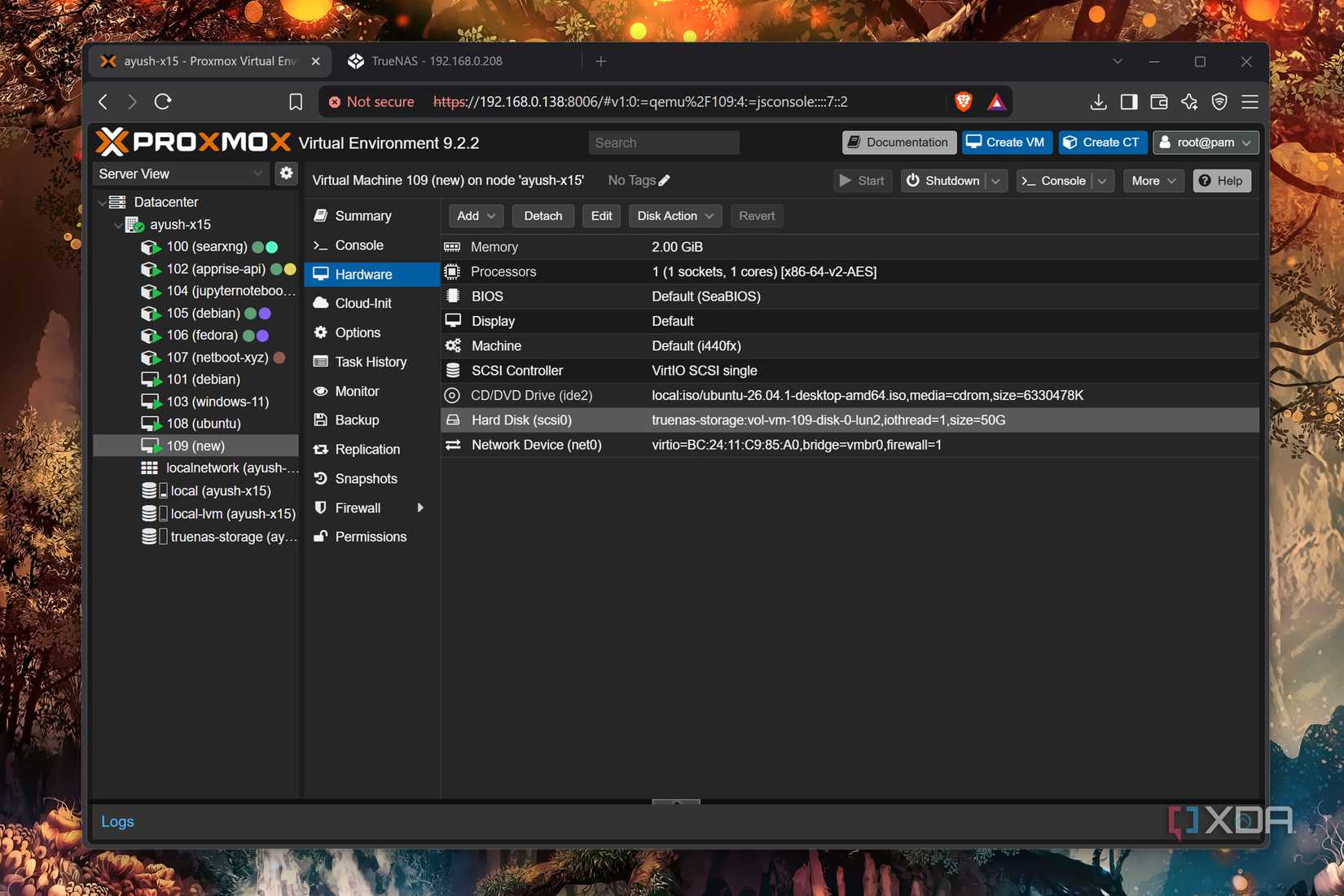Select 103 (windows-11) in the tree
1344x896 pixels.
[x=195, y=402]
